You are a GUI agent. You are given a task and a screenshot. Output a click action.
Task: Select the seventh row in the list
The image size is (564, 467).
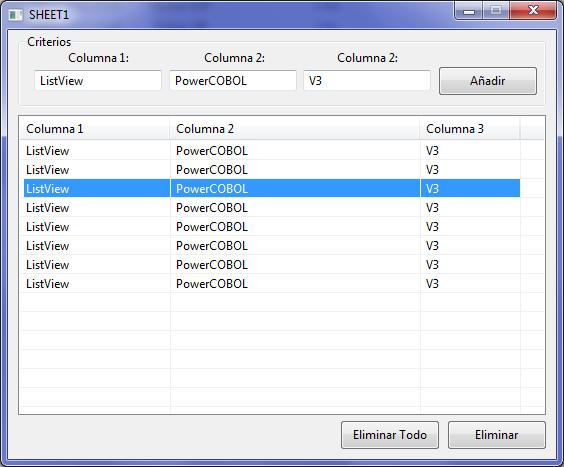tap(272, 265)
